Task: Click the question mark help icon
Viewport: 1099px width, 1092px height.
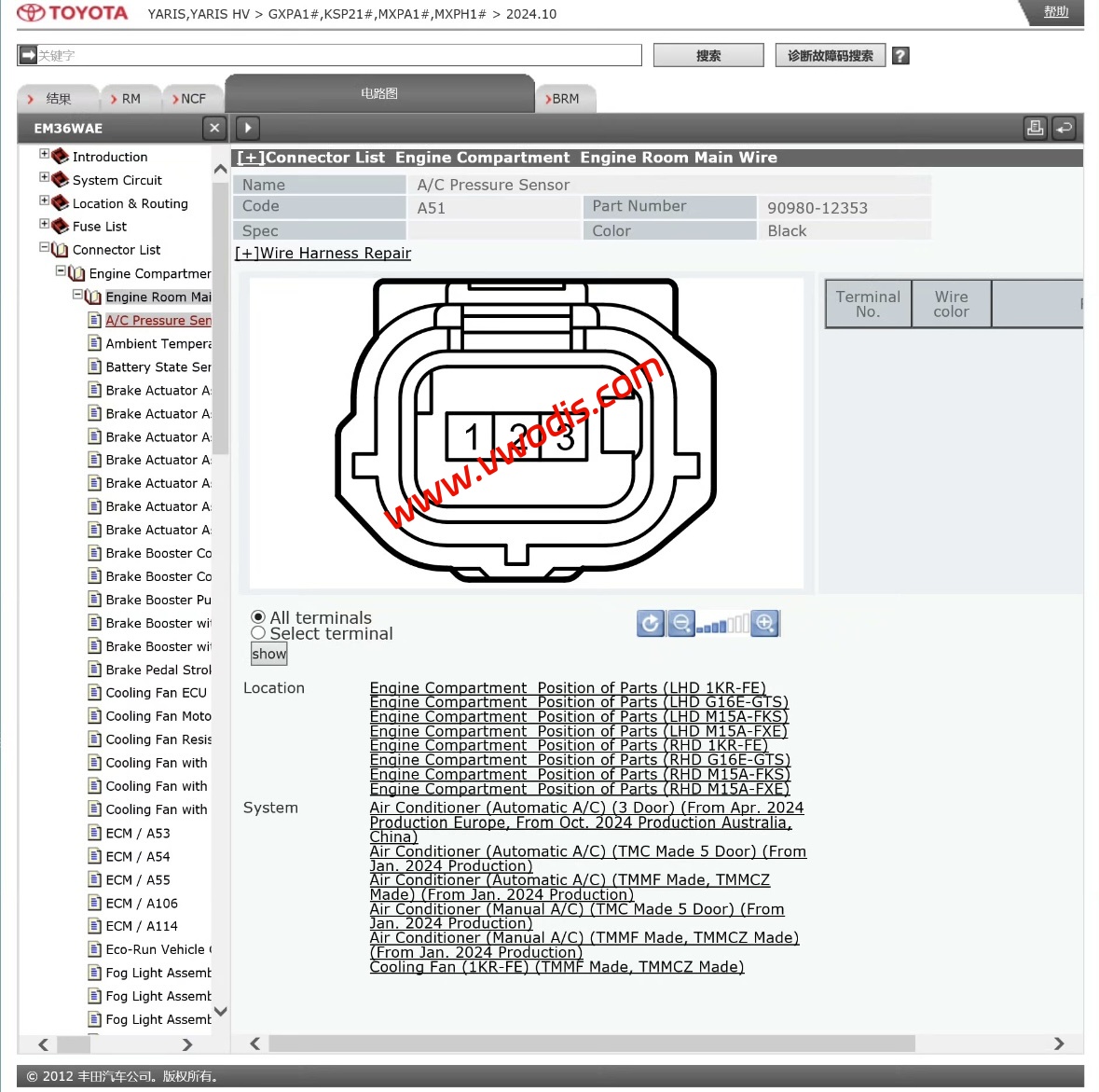Action: [x=900, y=56]
